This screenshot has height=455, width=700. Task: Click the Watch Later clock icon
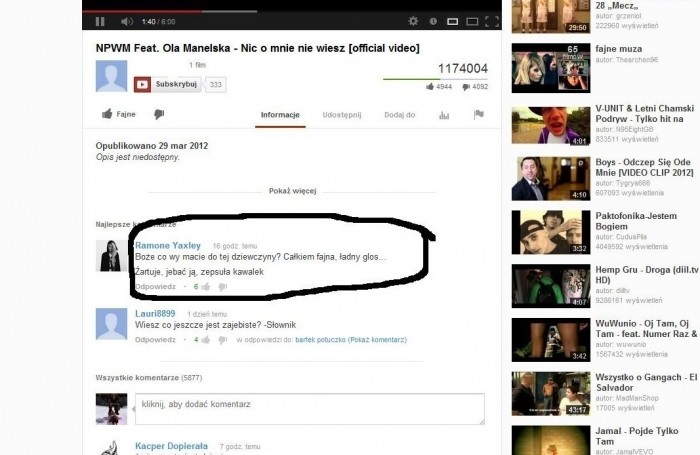pos(433,21)
